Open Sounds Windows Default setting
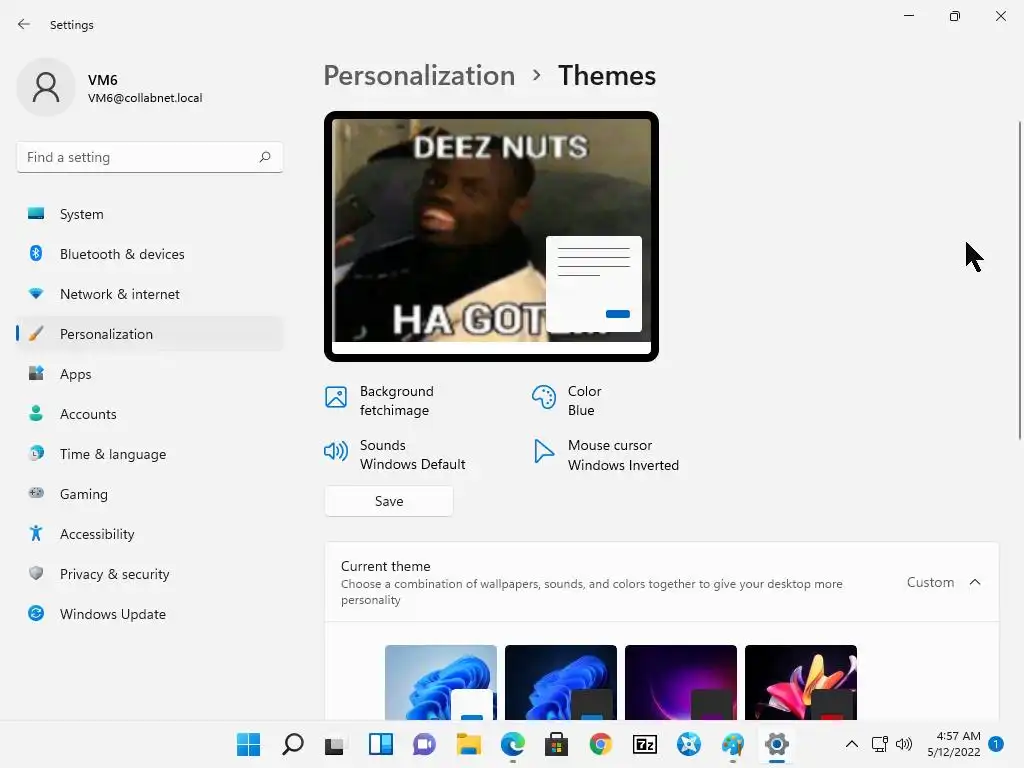 [395, 455]
